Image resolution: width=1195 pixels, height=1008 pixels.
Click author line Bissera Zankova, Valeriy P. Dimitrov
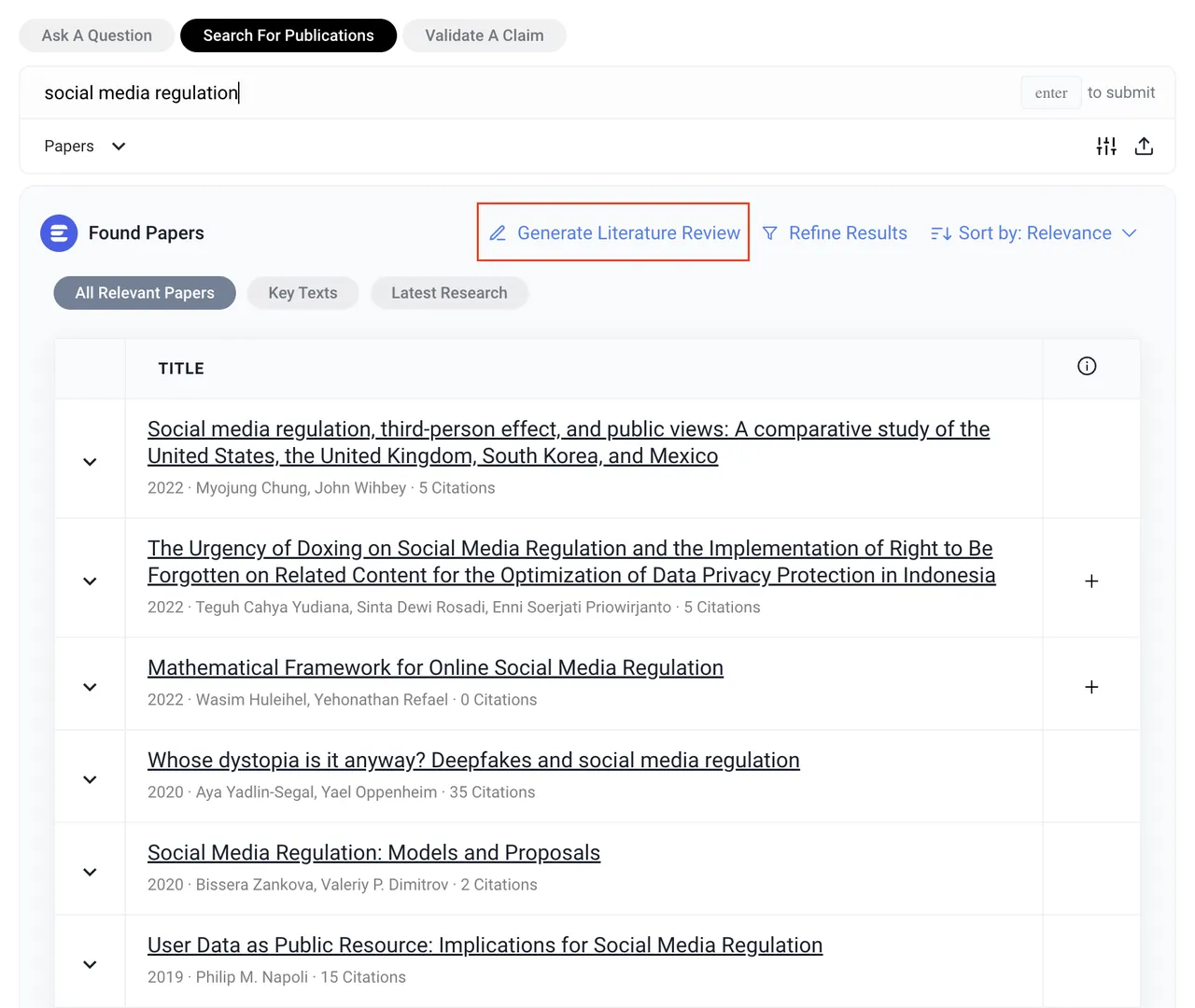tap(322, 885)
